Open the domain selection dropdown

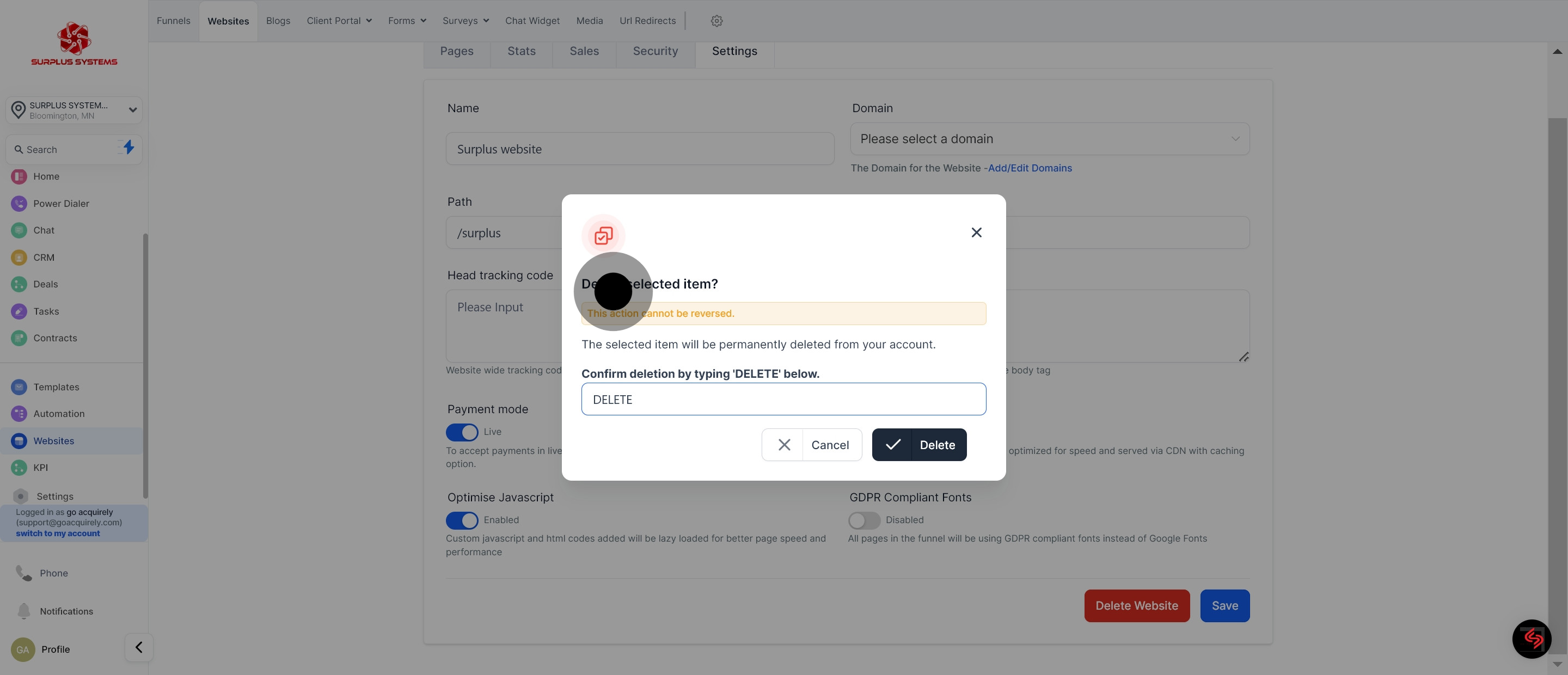point(1049,139)
